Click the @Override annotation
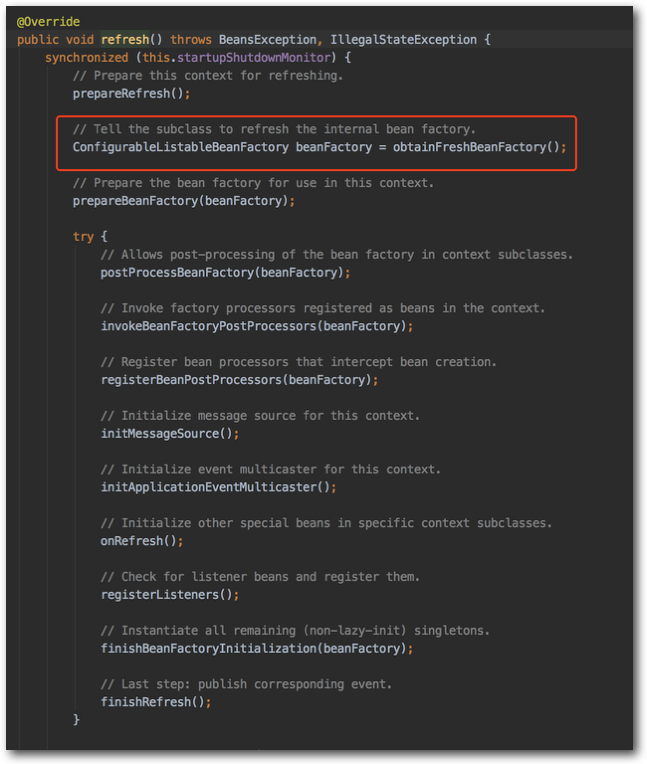Screen dimensions: 647x764 pos(48,21)
